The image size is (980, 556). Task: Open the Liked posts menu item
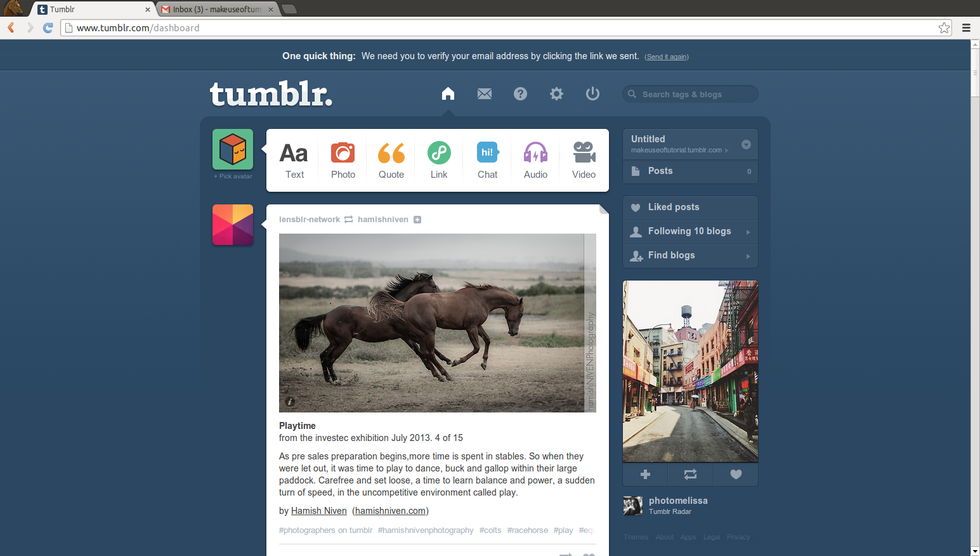(673, 207)
